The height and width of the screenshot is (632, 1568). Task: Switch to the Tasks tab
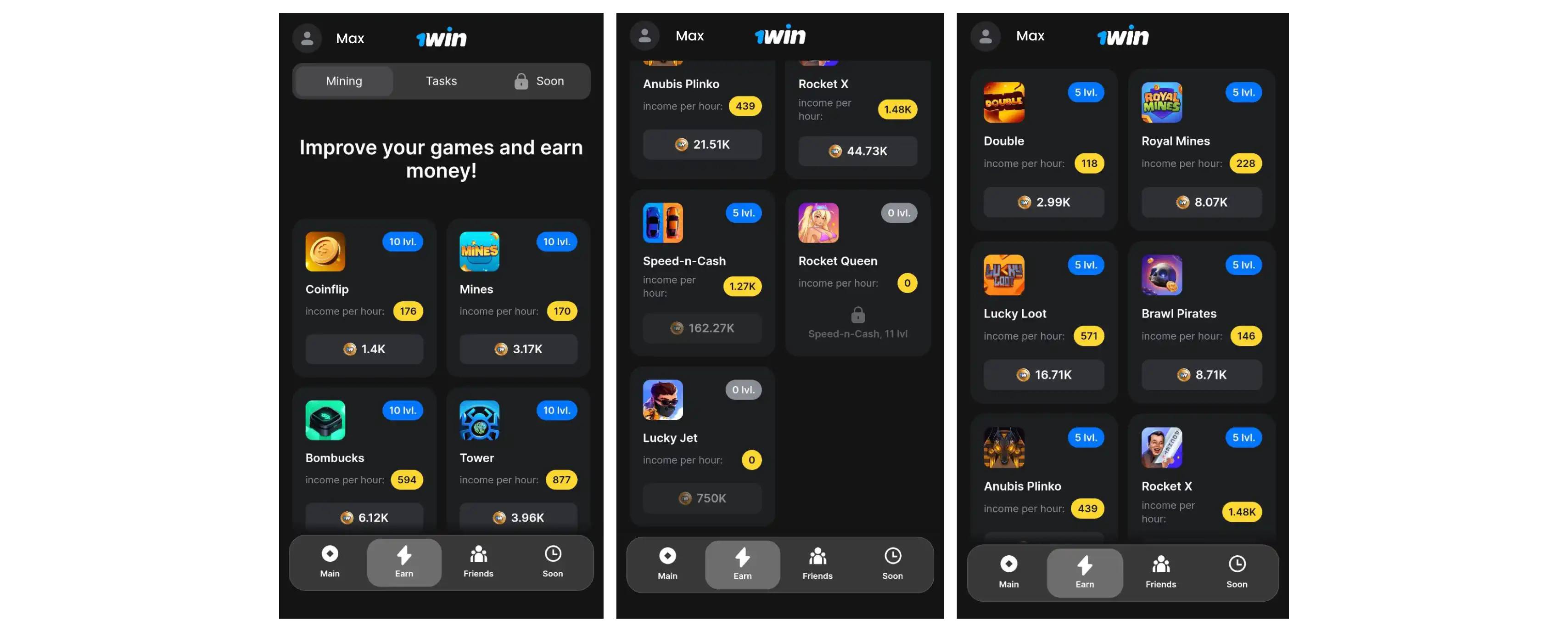pyautogui.click(x=441, y=80)
